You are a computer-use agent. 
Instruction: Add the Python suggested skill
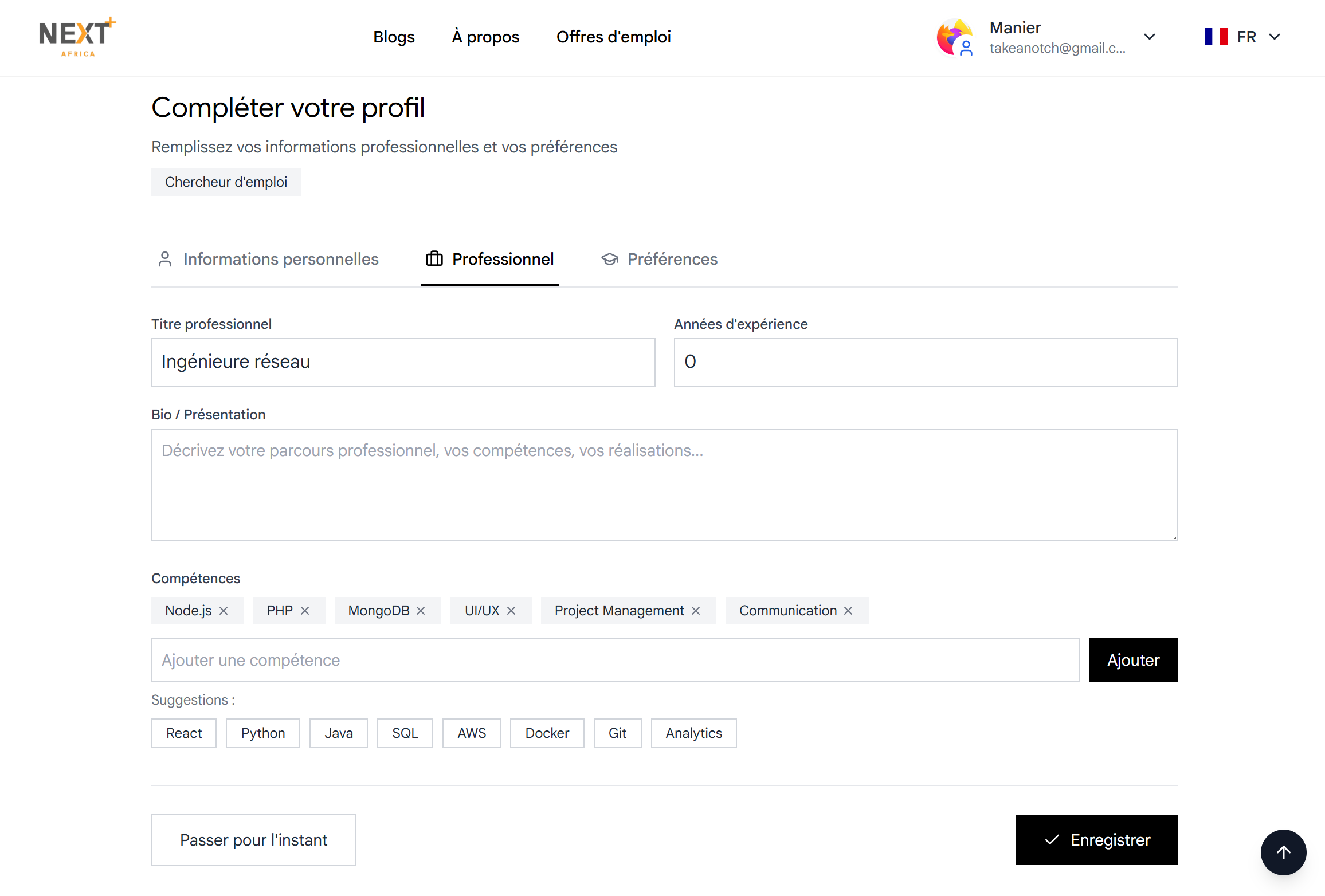click(x=262, y=733)
